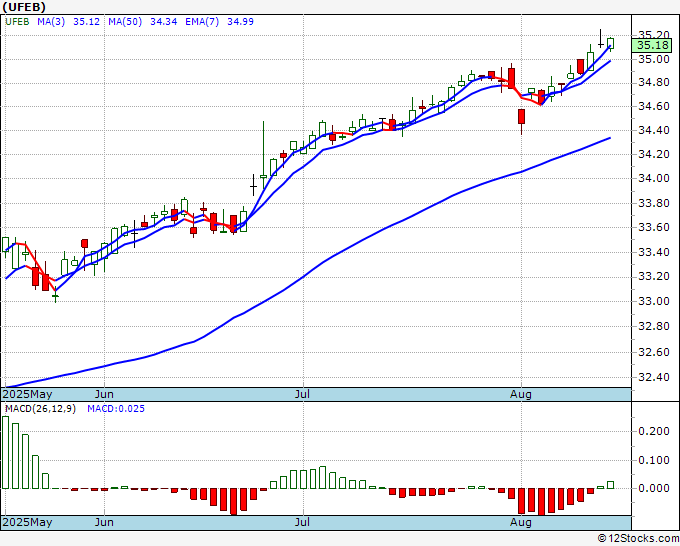Viewport: 680px width, 546px height.
Task: Click the 33.40 price axis label
Action: tap(654, 252)
